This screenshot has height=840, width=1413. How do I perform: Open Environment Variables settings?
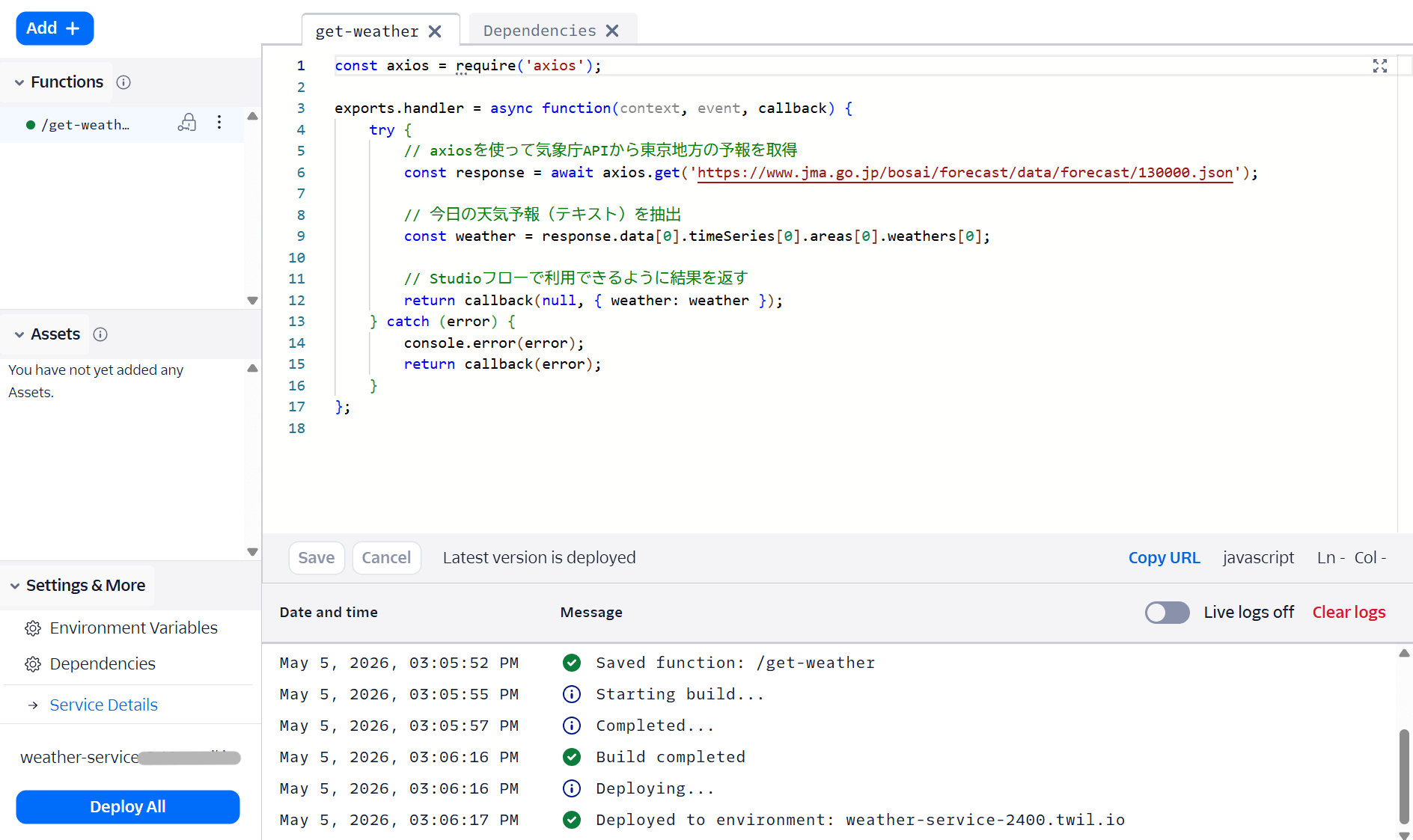[x=133, y=628]
